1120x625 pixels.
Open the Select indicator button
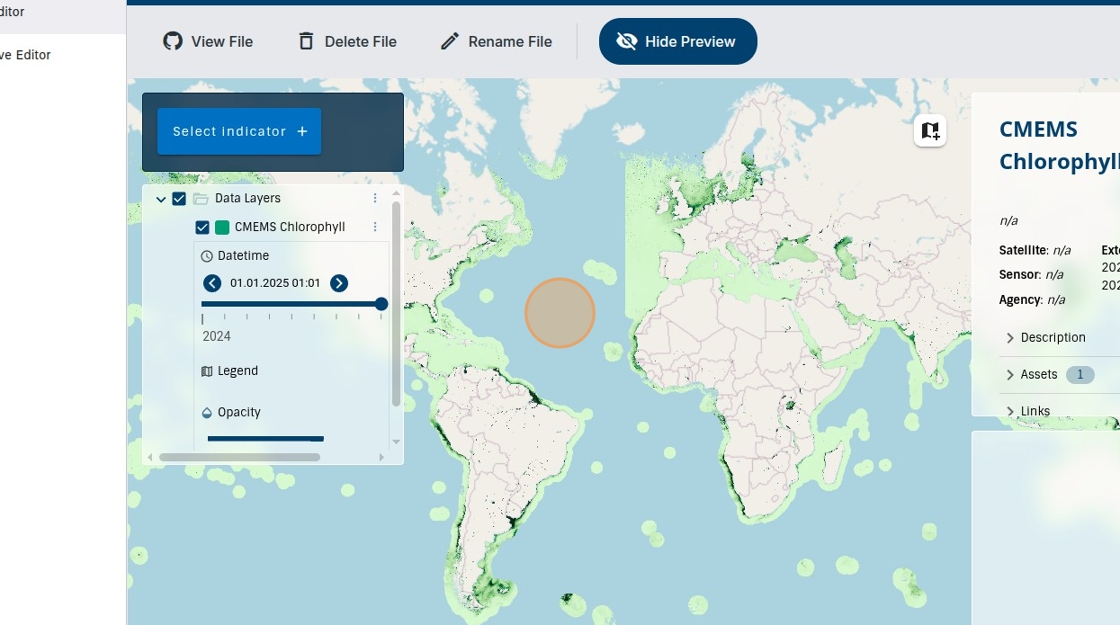click(239, 131)
